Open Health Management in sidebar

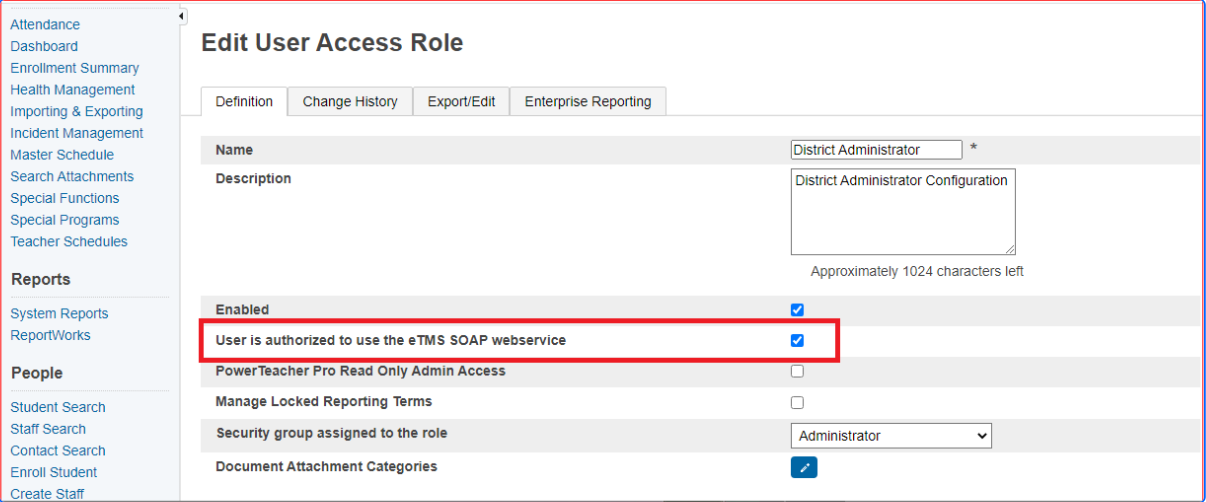coord(72,90)
